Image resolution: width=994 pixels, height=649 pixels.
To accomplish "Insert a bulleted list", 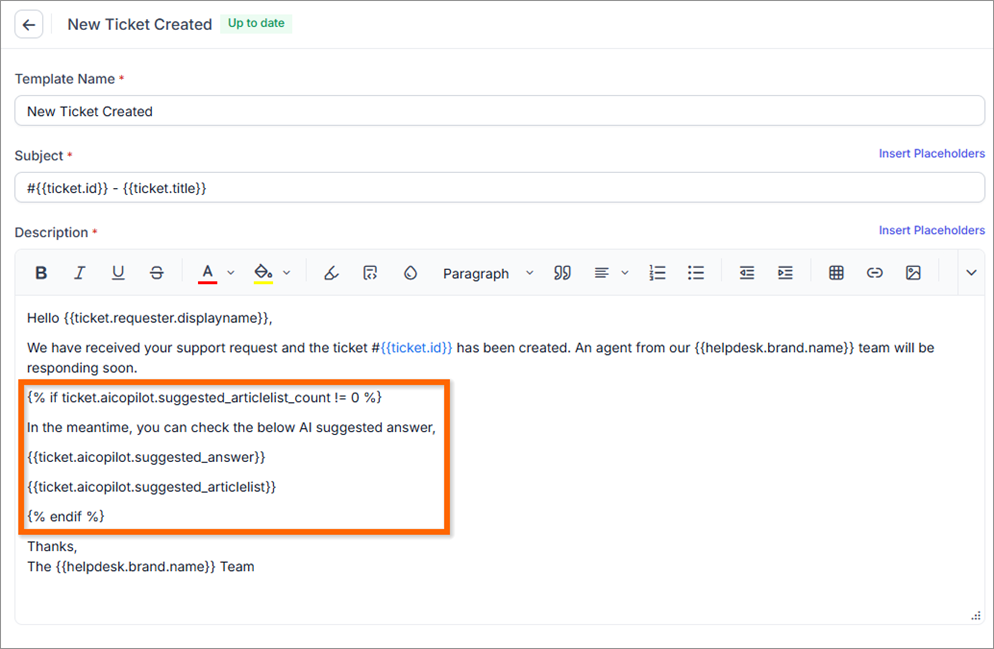I will (696, 273).
